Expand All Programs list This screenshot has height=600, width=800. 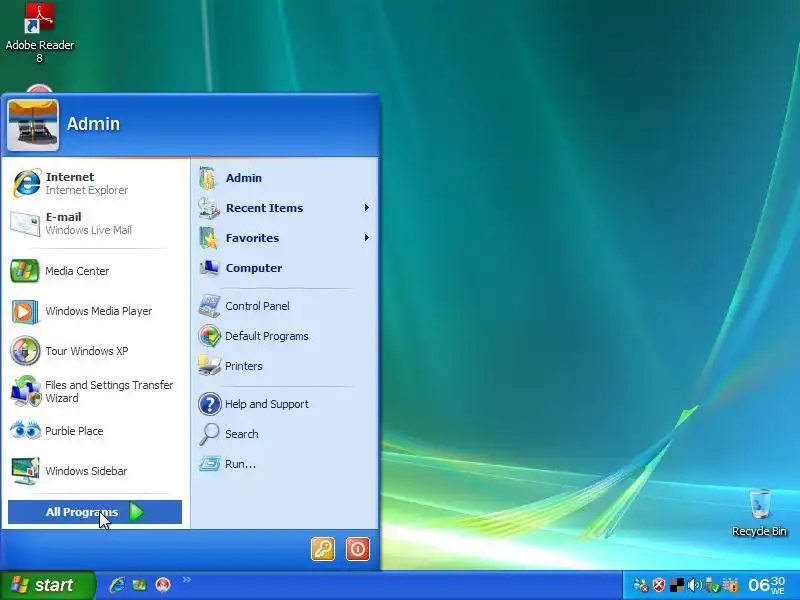[95, 512]
